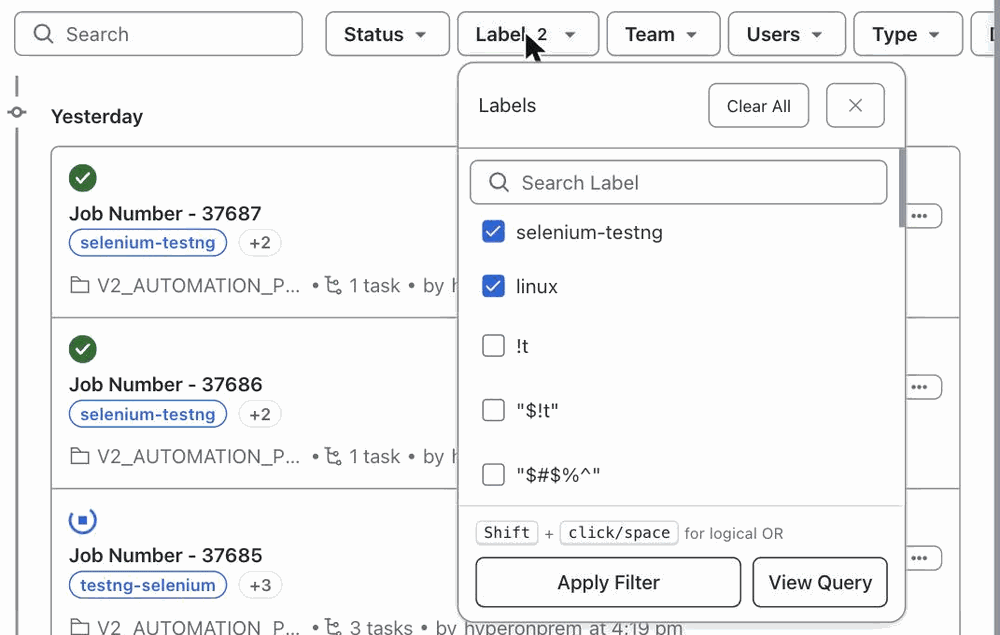
Task: Click the '3 tasks' text in Job 37685
Action: click(381, 627)
